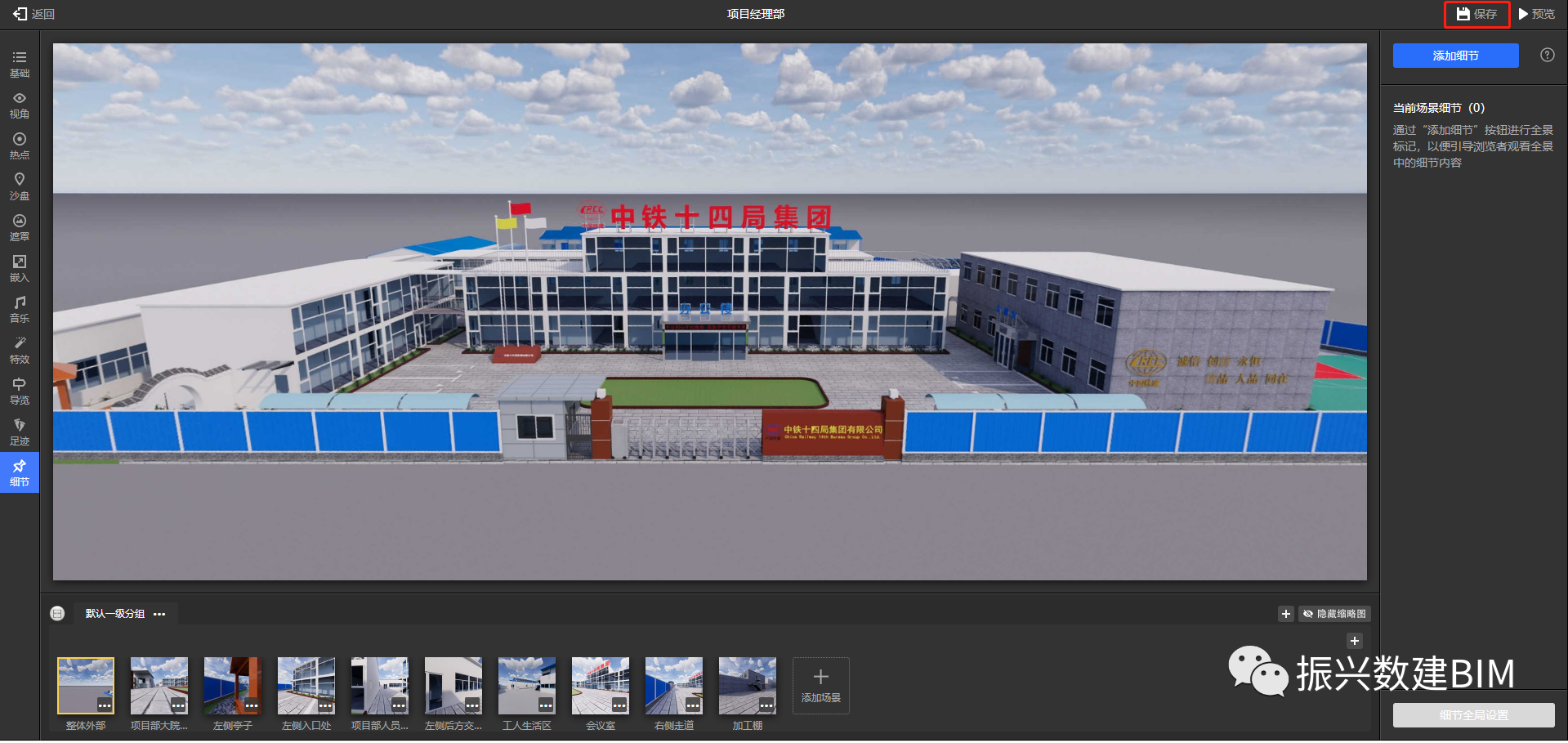1568x743 pixels.
Task: Switch to the 左侧亭子 scene
Action: pos(233,686)
